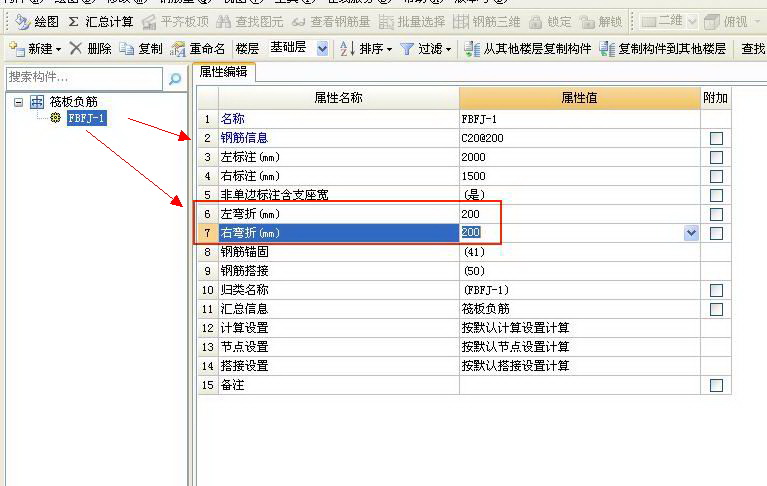Open the 过滤 dropdown arrow
This screenshot has height=486, width=767.
coord(448,49)
